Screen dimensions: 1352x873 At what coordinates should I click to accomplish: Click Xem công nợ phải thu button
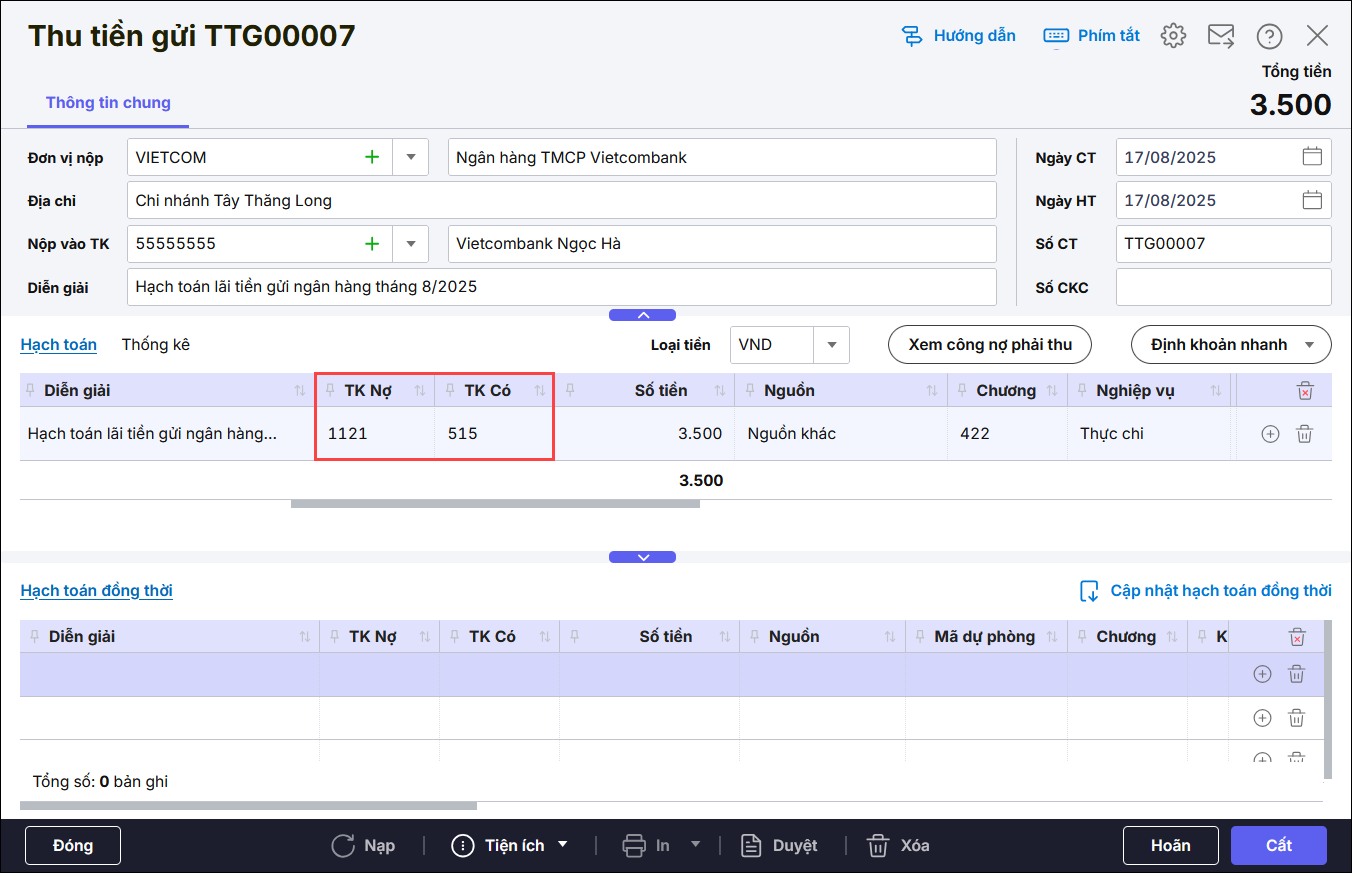coord(989,345)
